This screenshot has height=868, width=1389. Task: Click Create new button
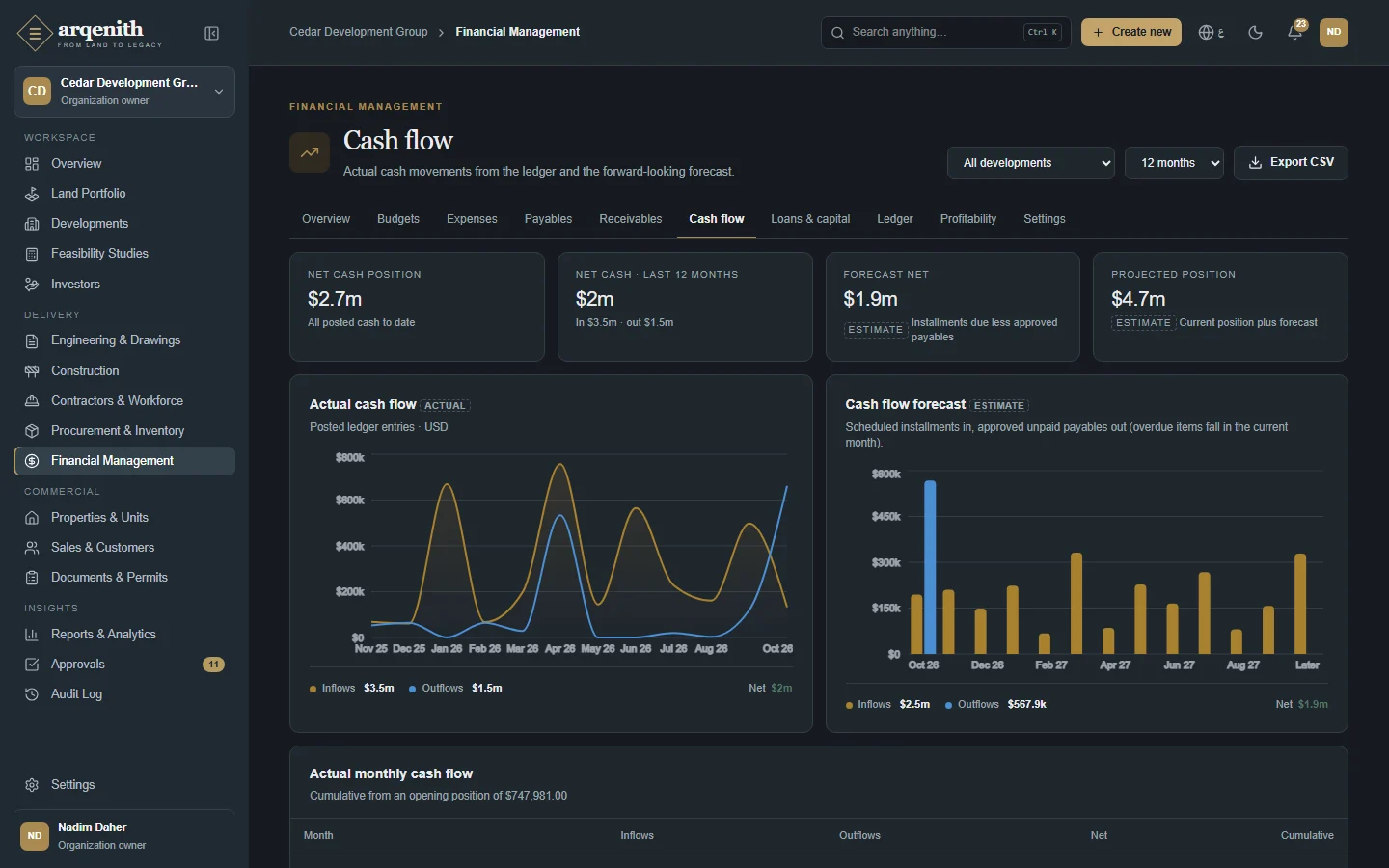click(x=1131, y=32)
